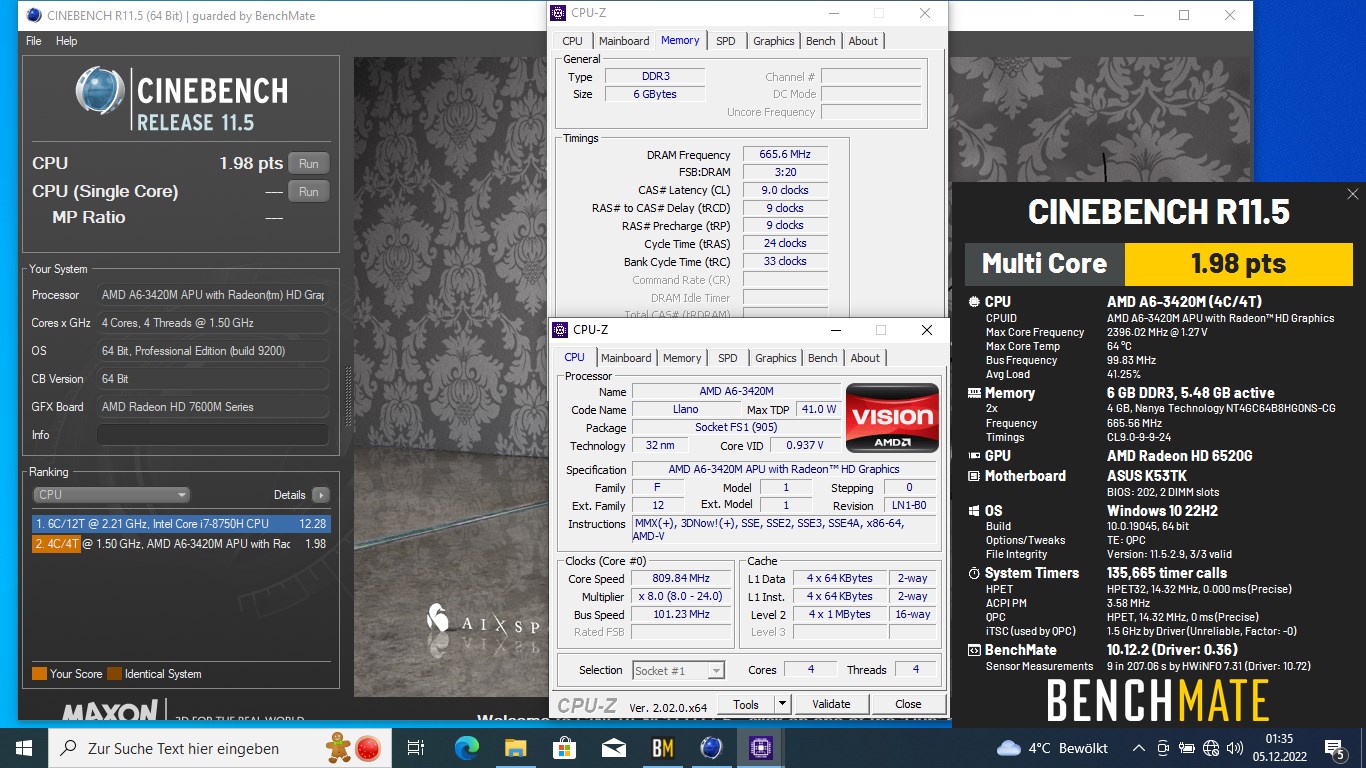Click the Processor field in Your System
This screenshot has width=1366, height=768.
[213, 295]
